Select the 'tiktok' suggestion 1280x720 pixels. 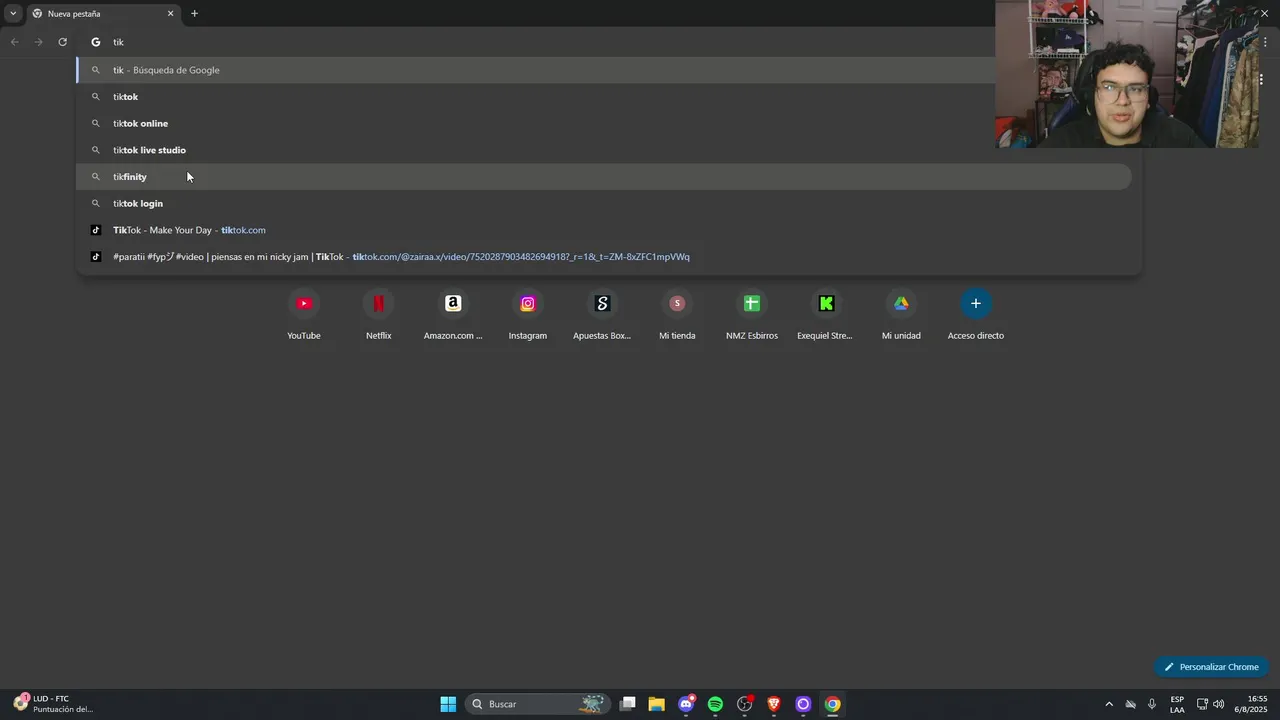(x=604, y=97)
